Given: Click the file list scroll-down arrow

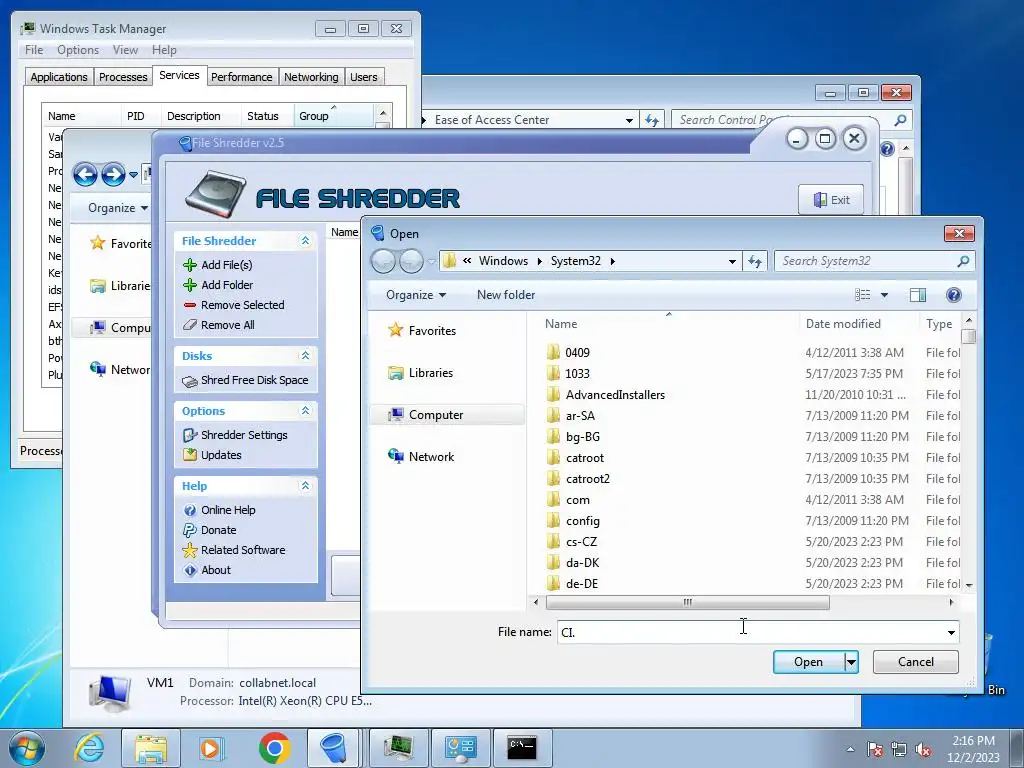Looking at the screenshot, I should [x=968, y=585].
